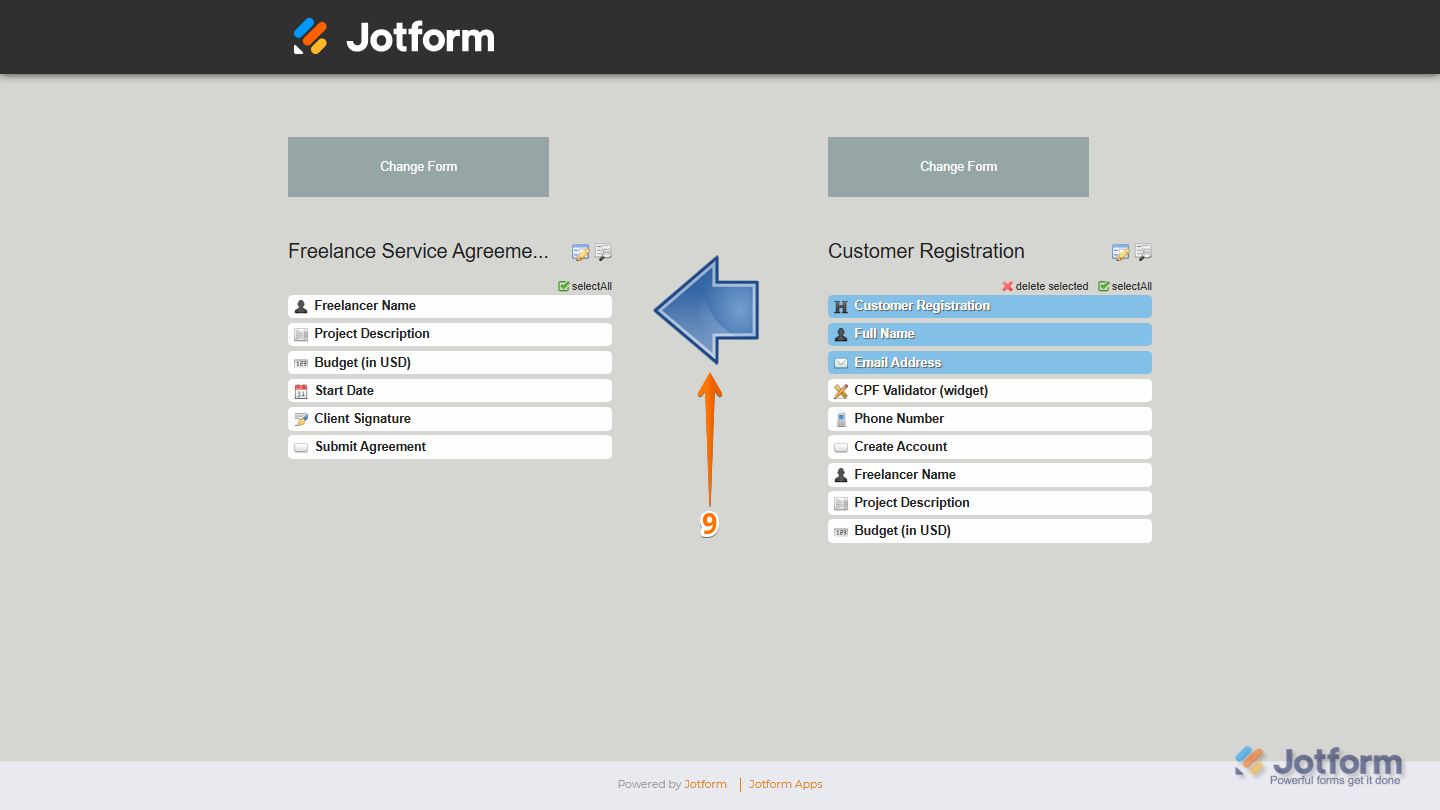Select the Phone Number field row

coord(990,419)
